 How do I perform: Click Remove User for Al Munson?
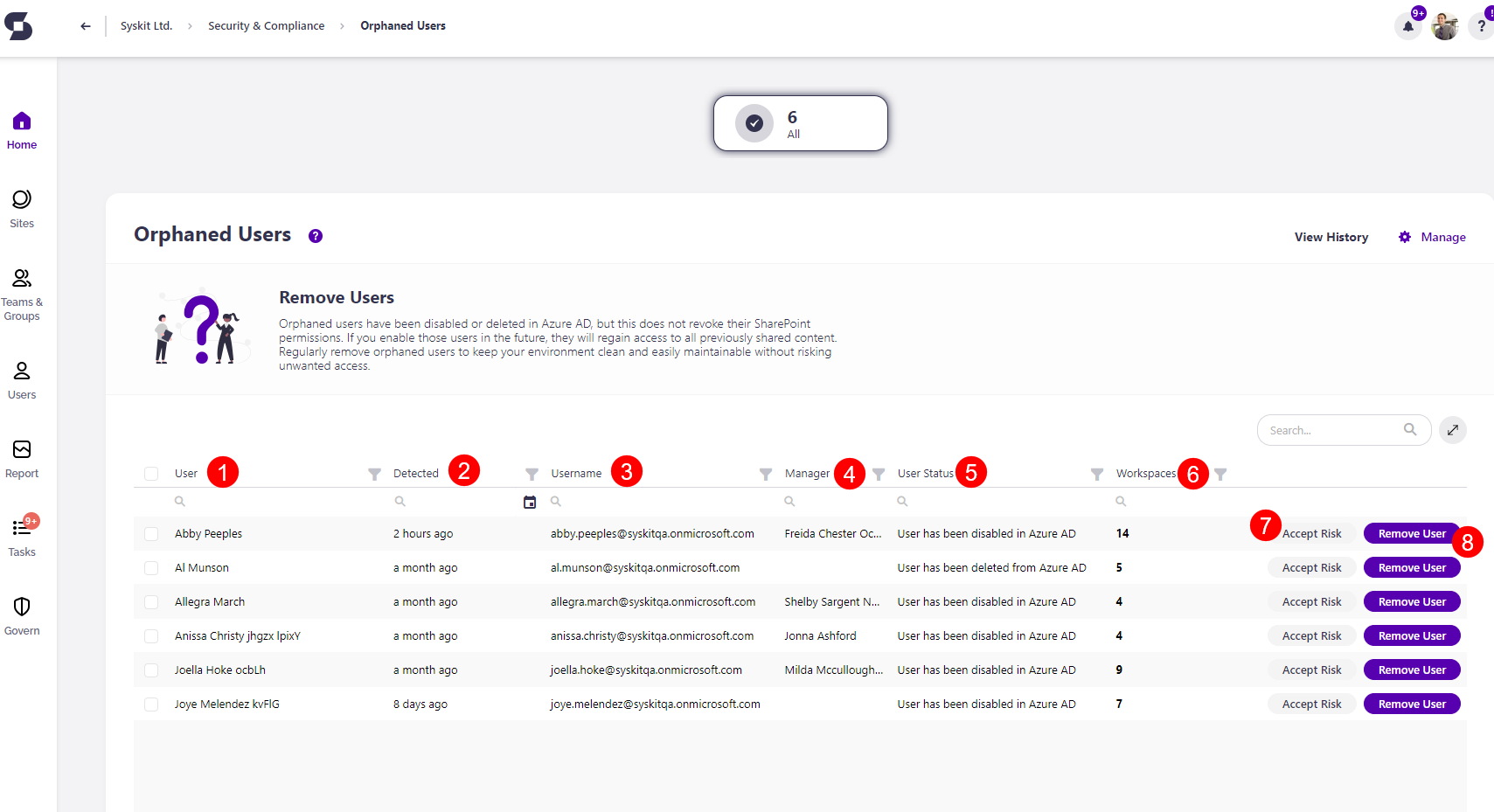click(x=1411, y=568)
